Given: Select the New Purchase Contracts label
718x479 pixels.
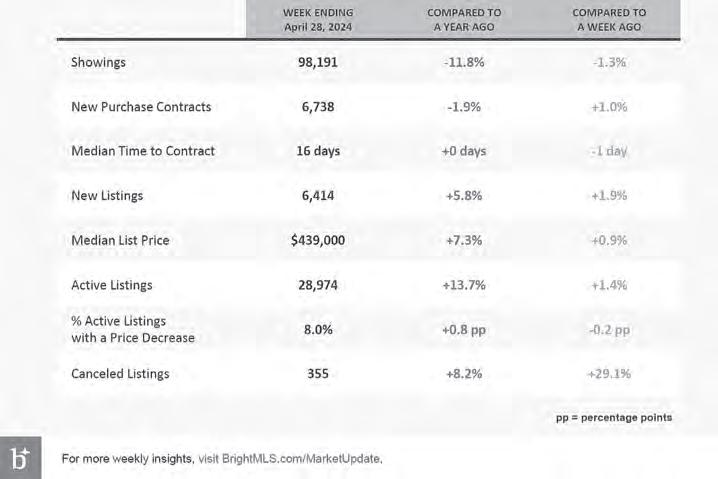Looking at the screenshot, I should click(x=141, y=107).
